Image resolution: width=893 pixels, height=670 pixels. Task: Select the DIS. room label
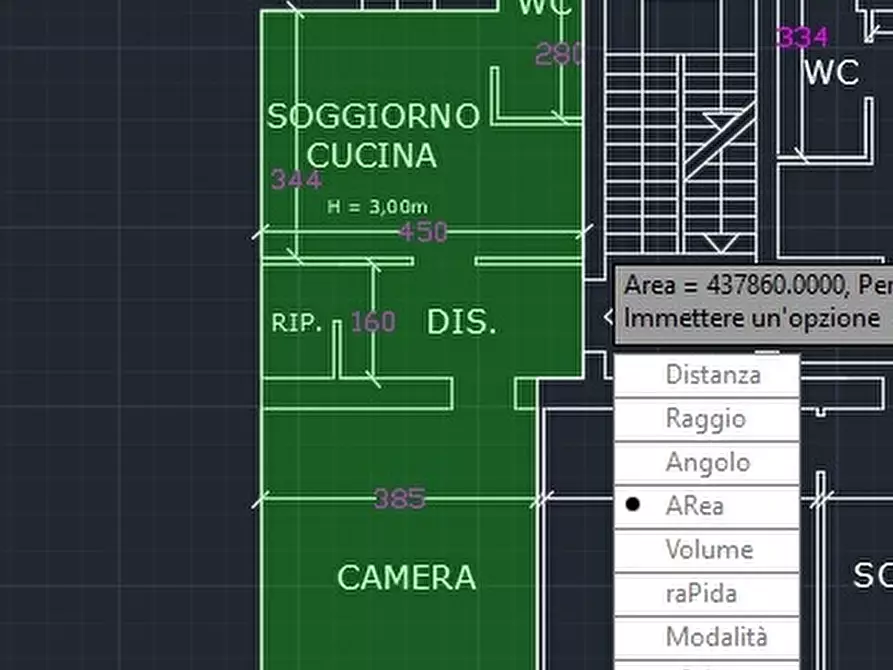click(x=462, y=322)
